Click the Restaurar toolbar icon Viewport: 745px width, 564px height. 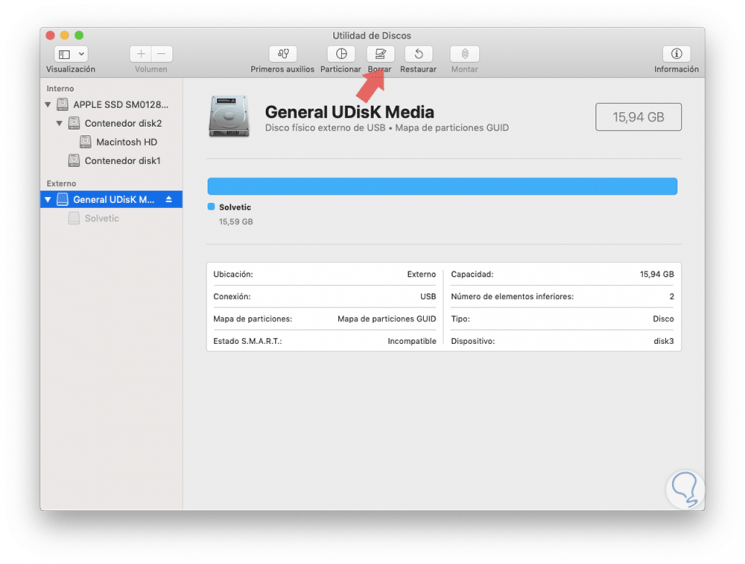[418, 54]
